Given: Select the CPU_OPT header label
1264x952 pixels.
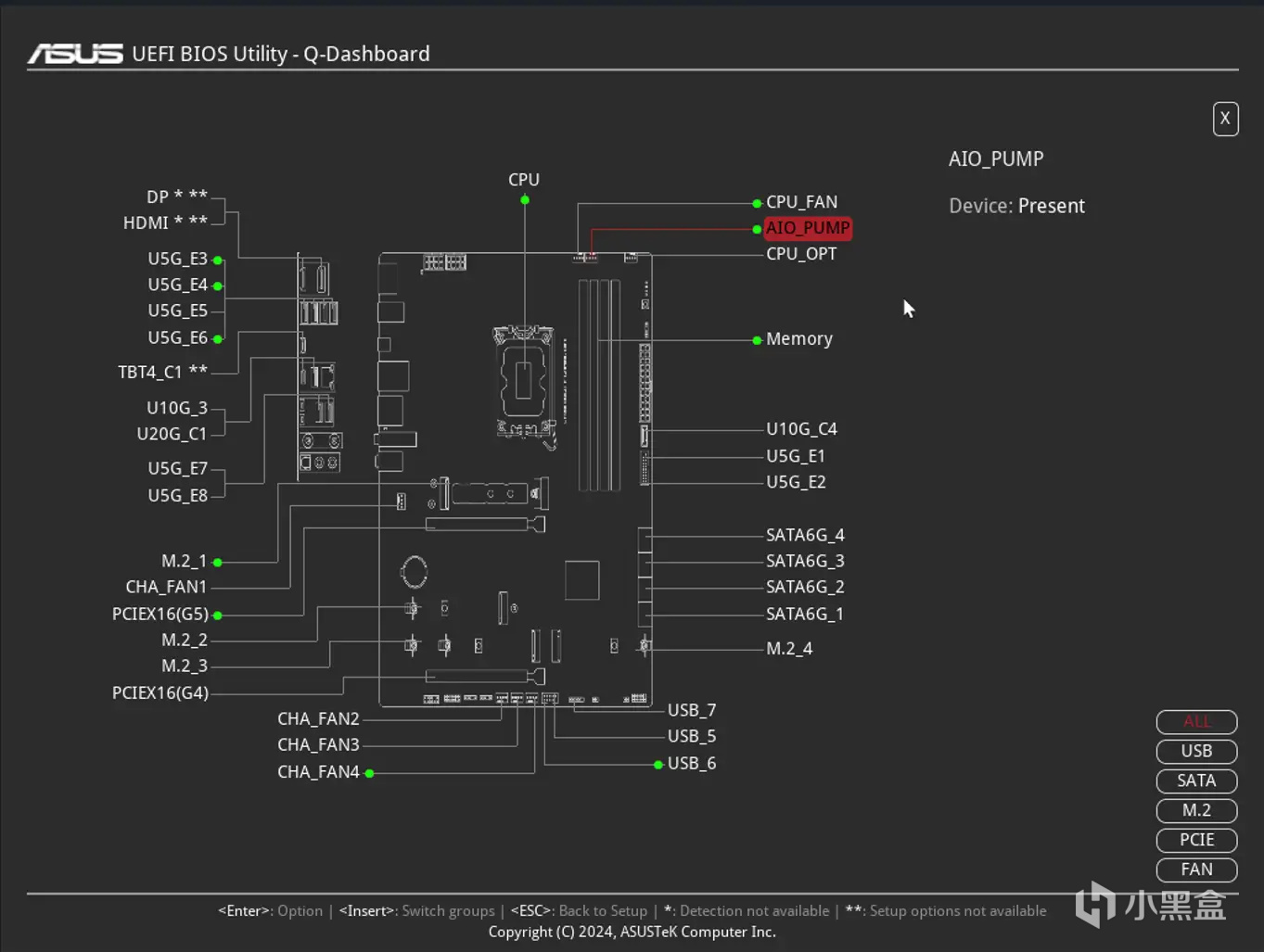Looking at the screenshot, I should pyautogui.click(x=801, y=254).
